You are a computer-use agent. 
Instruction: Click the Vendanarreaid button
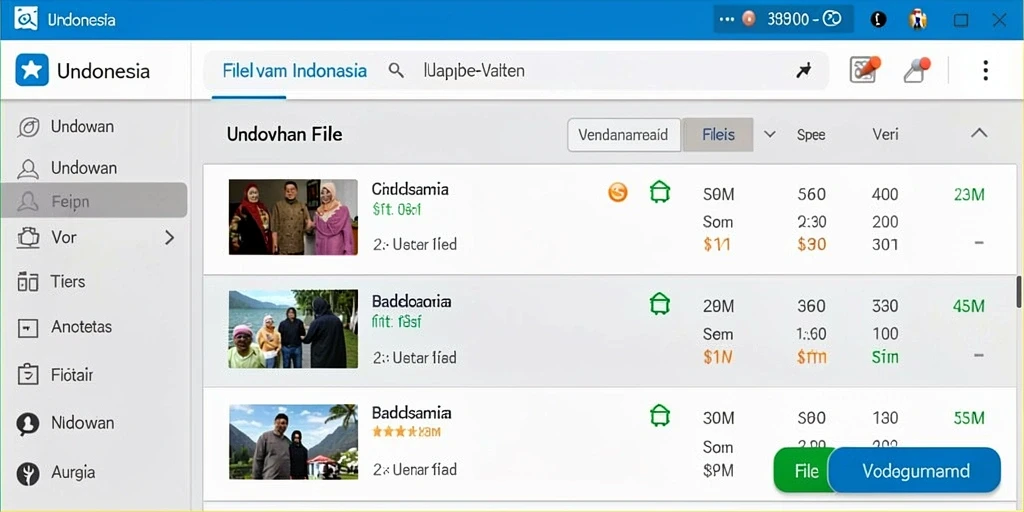click(x=624, y=135)
